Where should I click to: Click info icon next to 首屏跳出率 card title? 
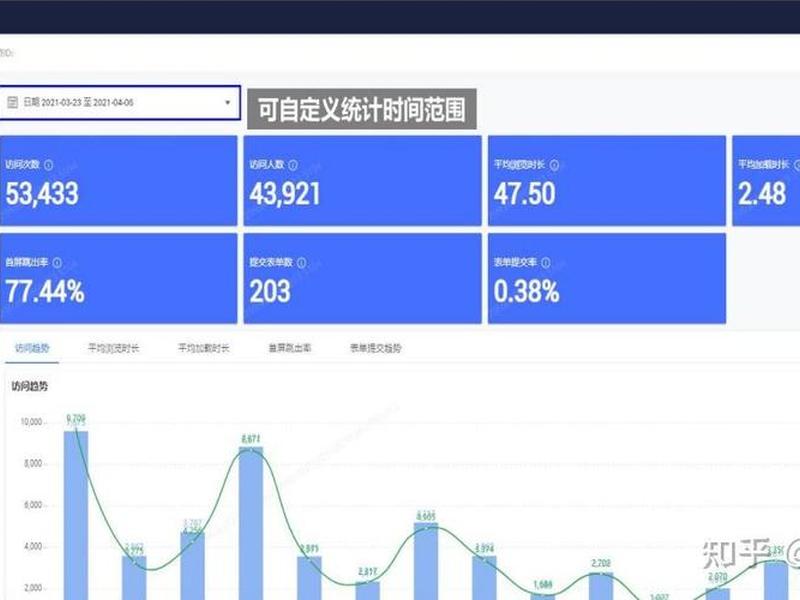pos(57,263)
